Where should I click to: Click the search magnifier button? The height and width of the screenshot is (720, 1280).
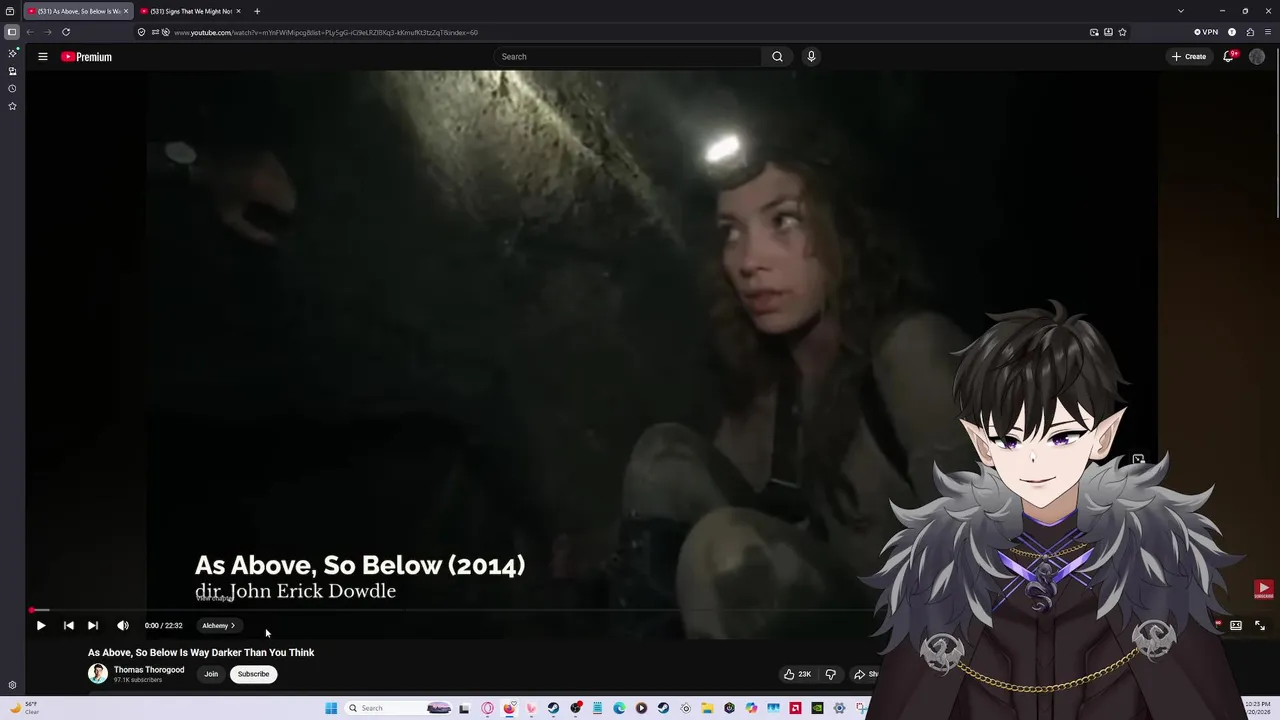tap(777, 56)
